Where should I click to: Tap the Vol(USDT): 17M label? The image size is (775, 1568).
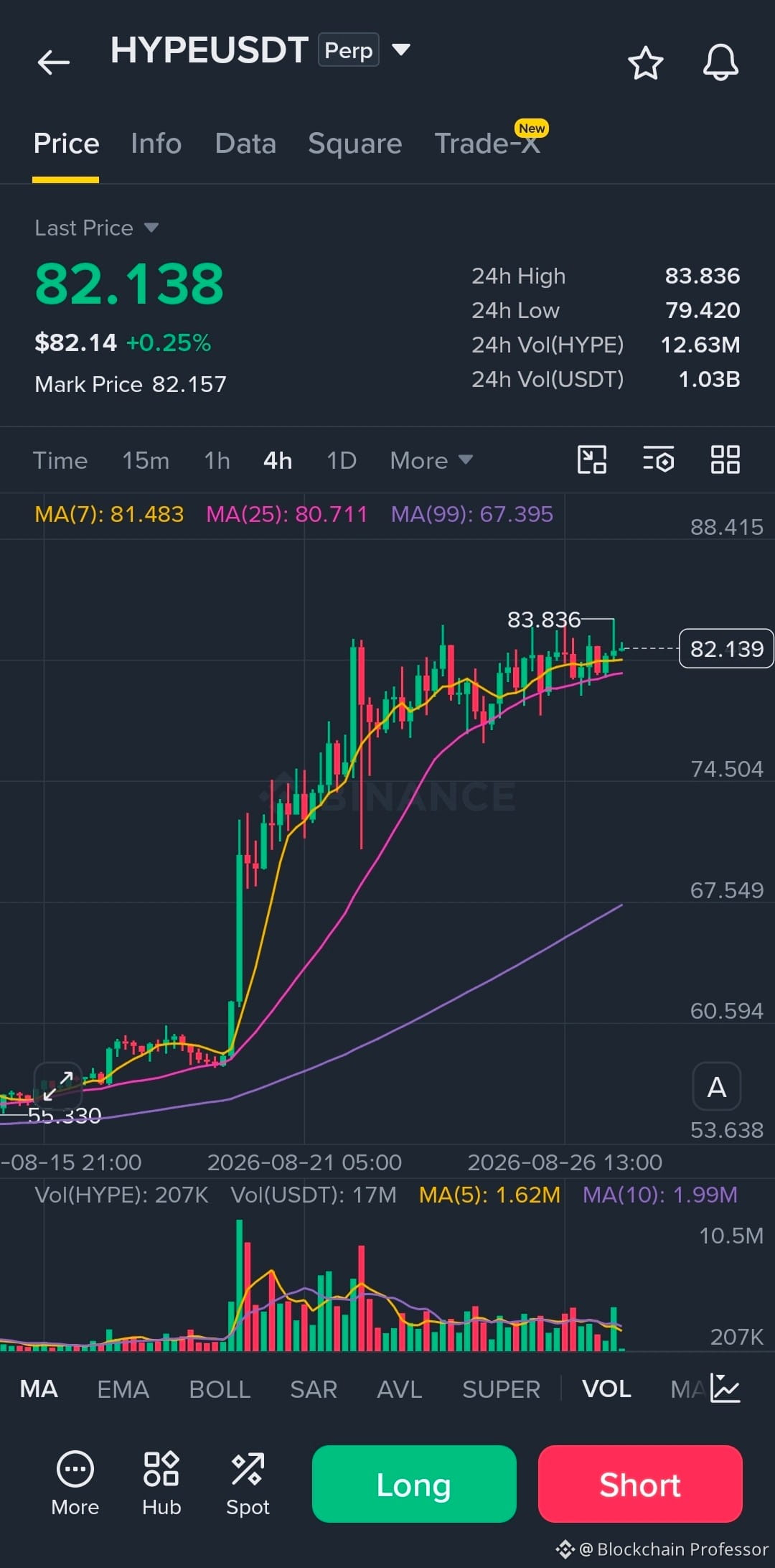point(314,1195)
